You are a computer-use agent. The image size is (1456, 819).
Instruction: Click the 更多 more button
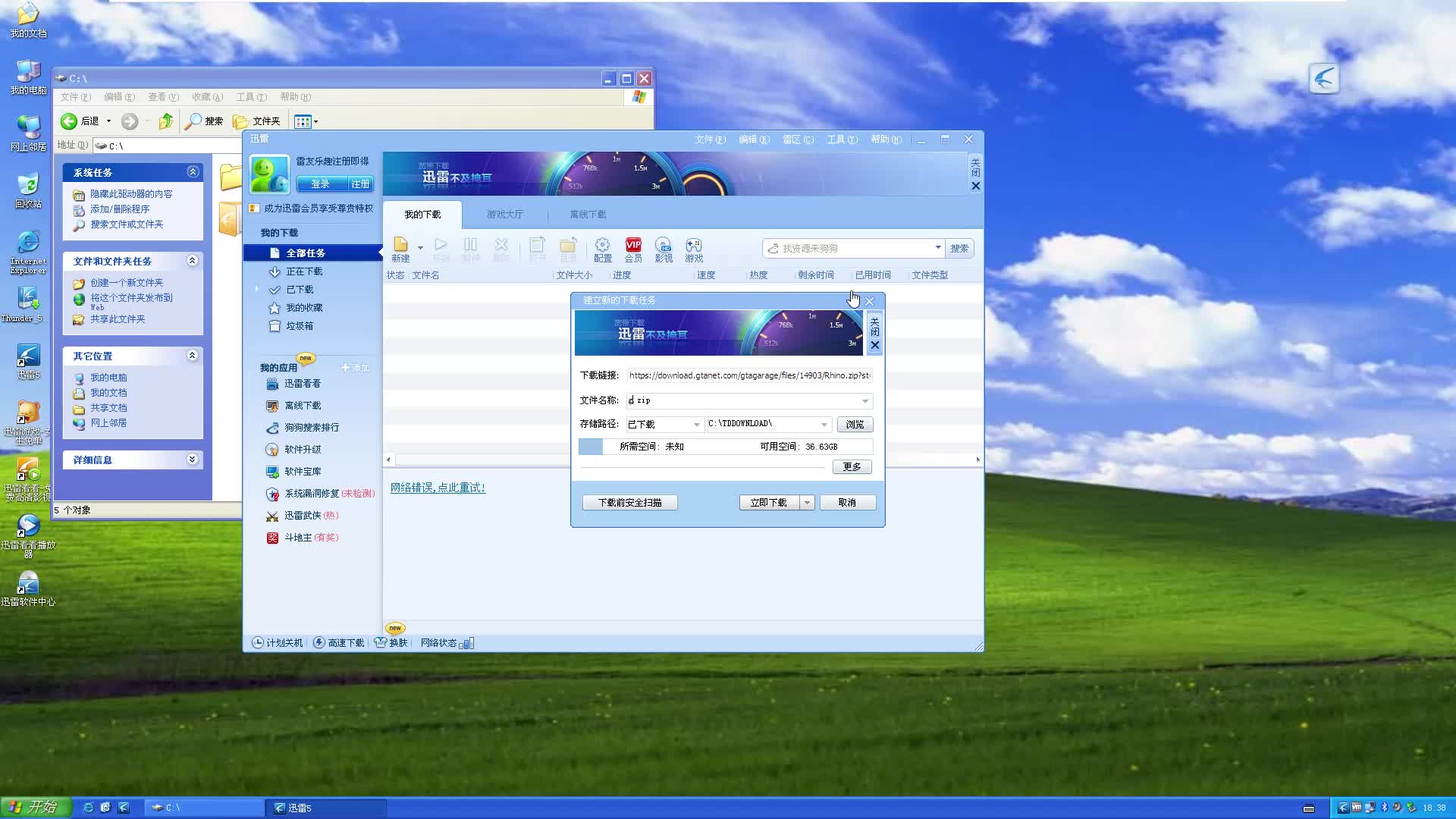[852, 467]
